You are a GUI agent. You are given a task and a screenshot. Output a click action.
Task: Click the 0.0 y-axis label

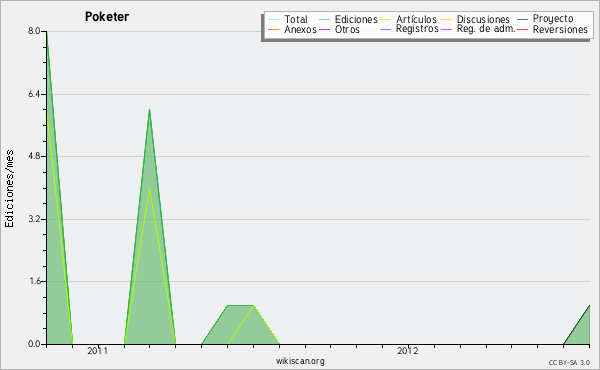34,344
